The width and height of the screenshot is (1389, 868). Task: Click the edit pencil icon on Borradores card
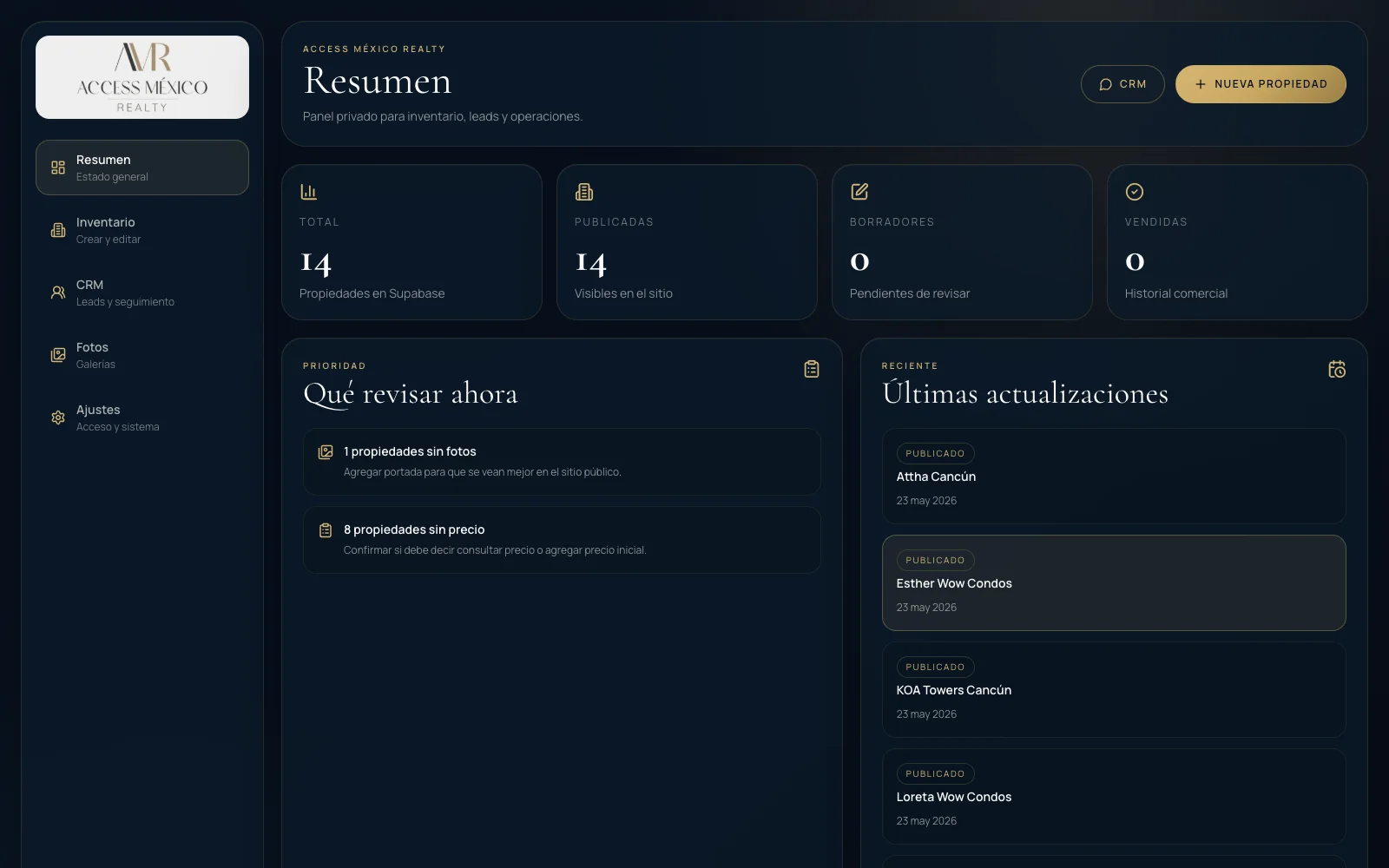click(859, 192)
